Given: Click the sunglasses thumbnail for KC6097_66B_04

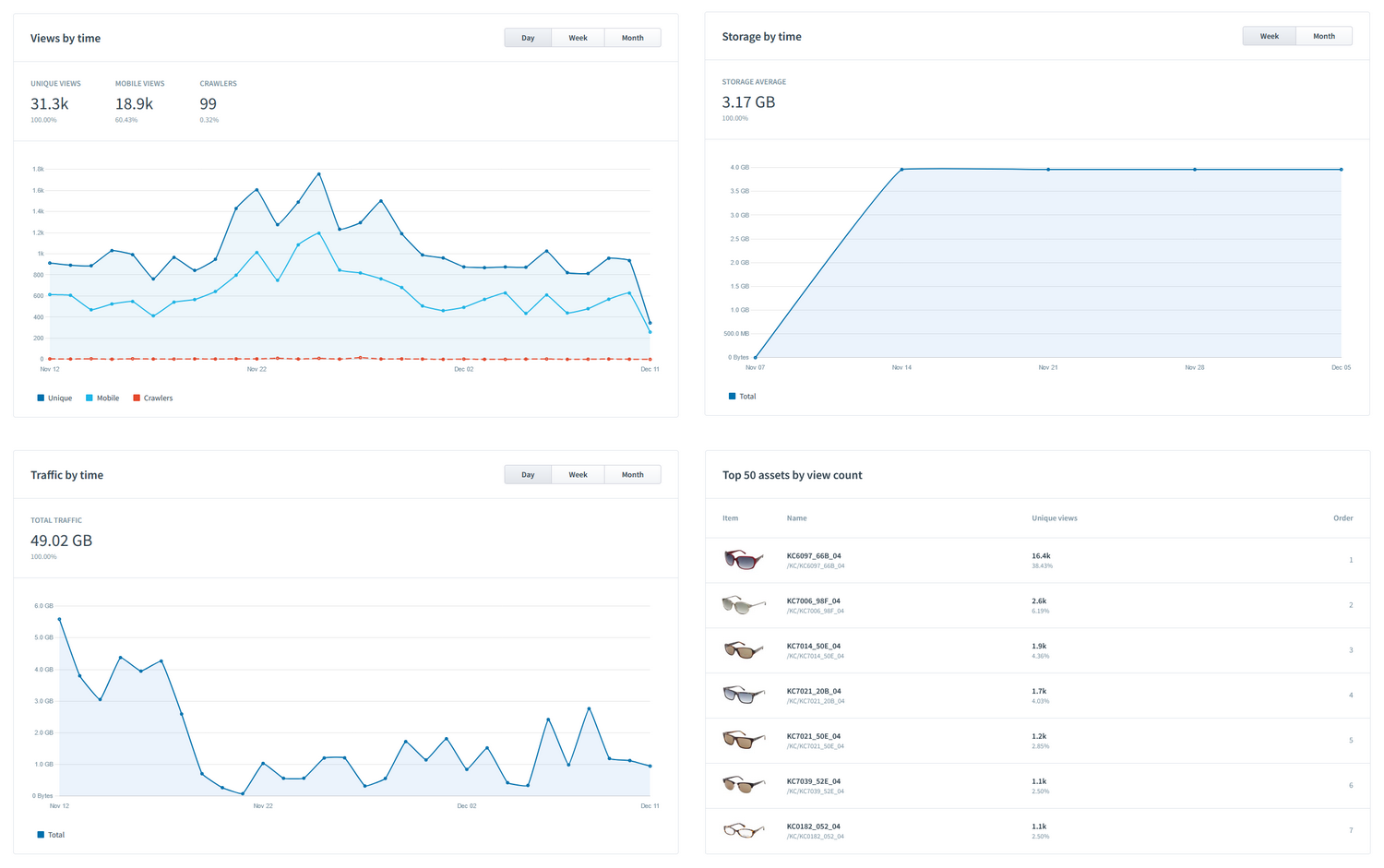Looking at the screenshot, I should click(744, 559).
